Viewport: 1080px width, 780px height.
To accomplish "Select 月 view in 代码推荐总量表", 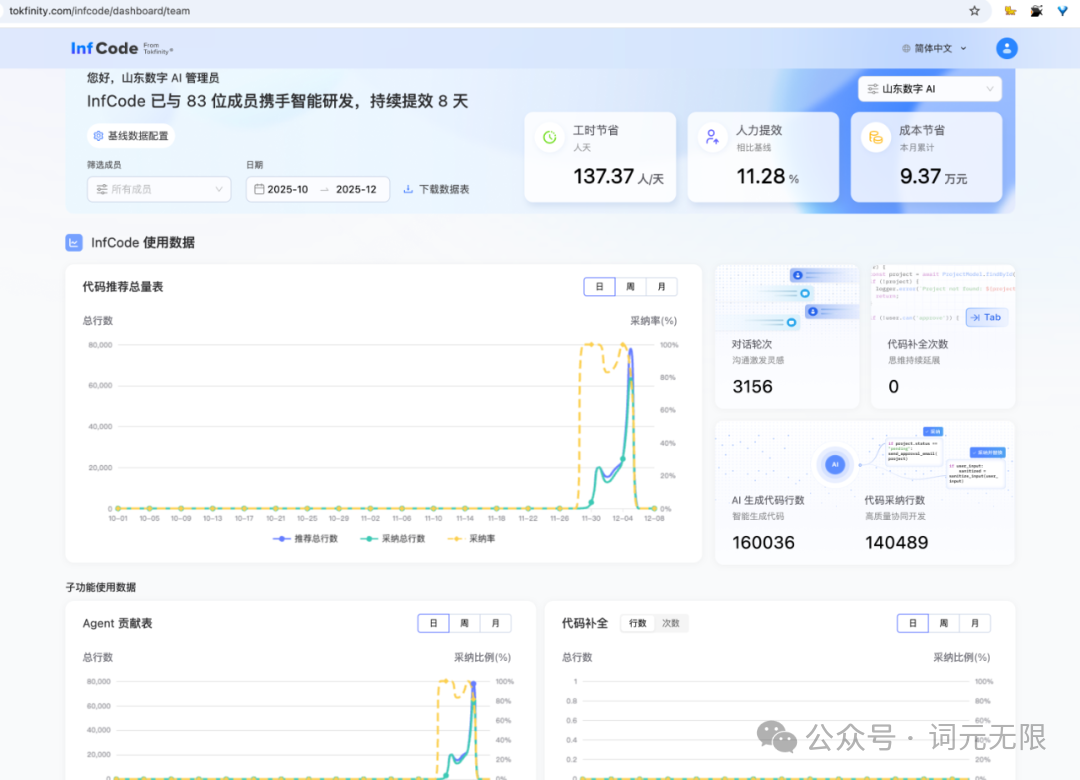I will coord(661,287).
